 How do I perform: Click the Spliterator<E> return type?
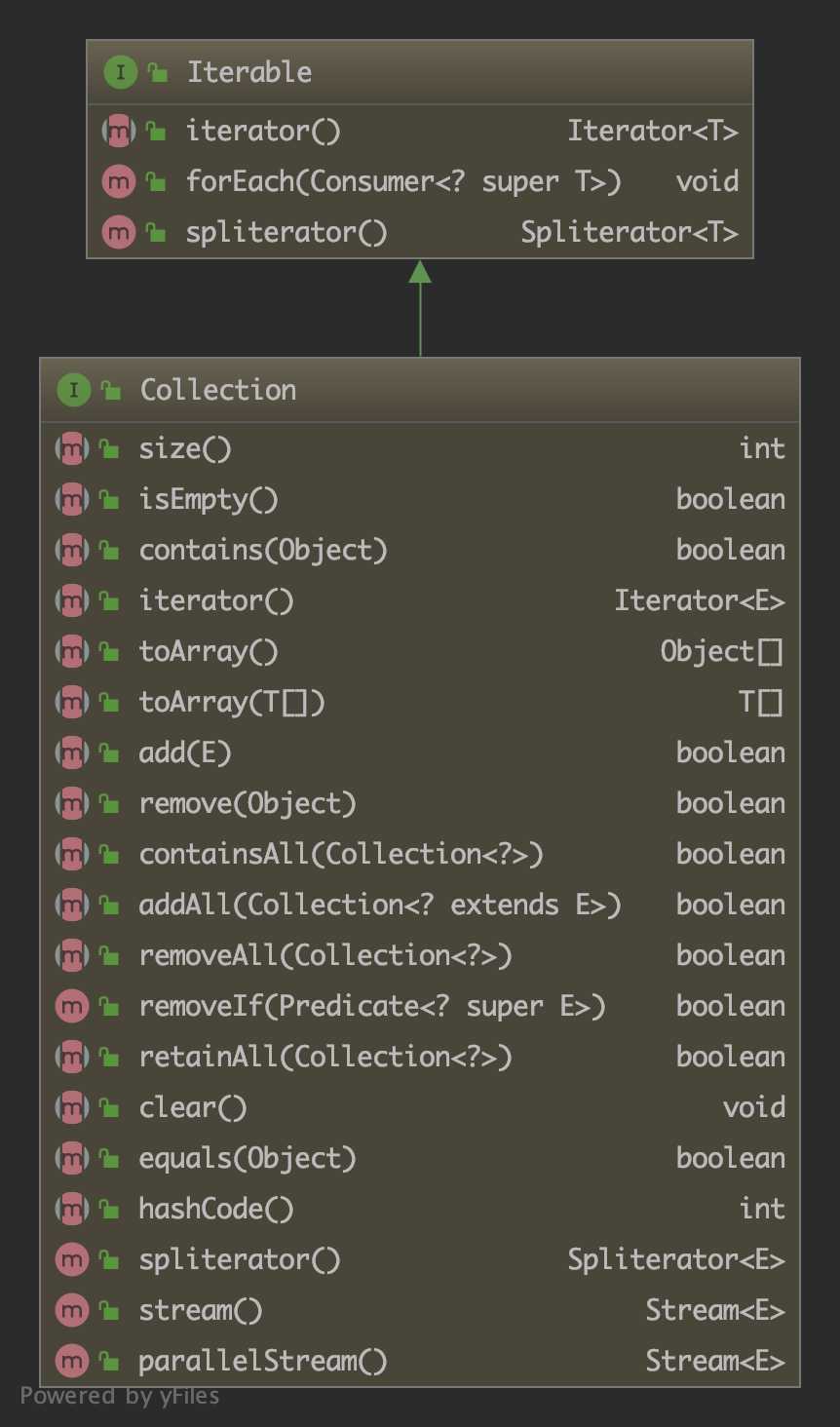[676, 1259]
